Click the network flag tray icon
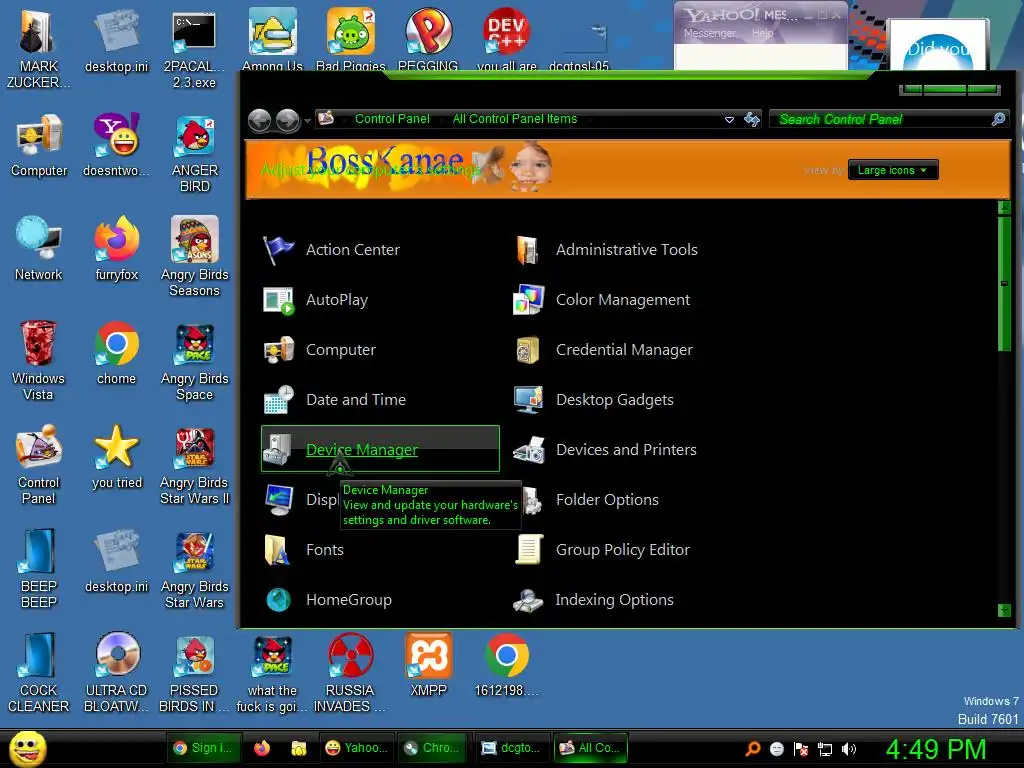Screen dimensions: 1024x768 pyautogui.click(x=801, y=749)
